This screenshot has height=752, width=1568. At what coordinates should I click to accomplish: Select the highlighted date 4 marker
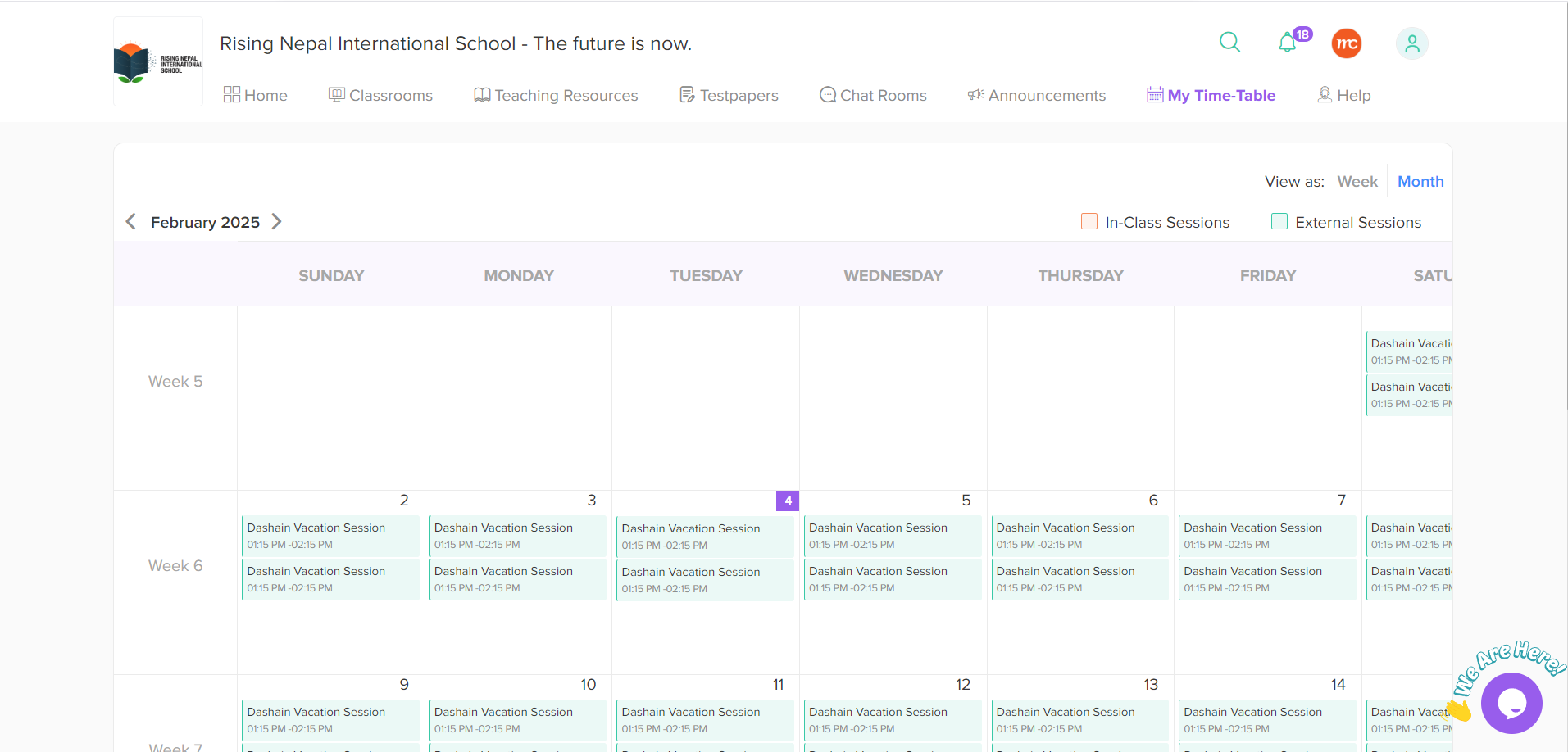pos(788,501)
